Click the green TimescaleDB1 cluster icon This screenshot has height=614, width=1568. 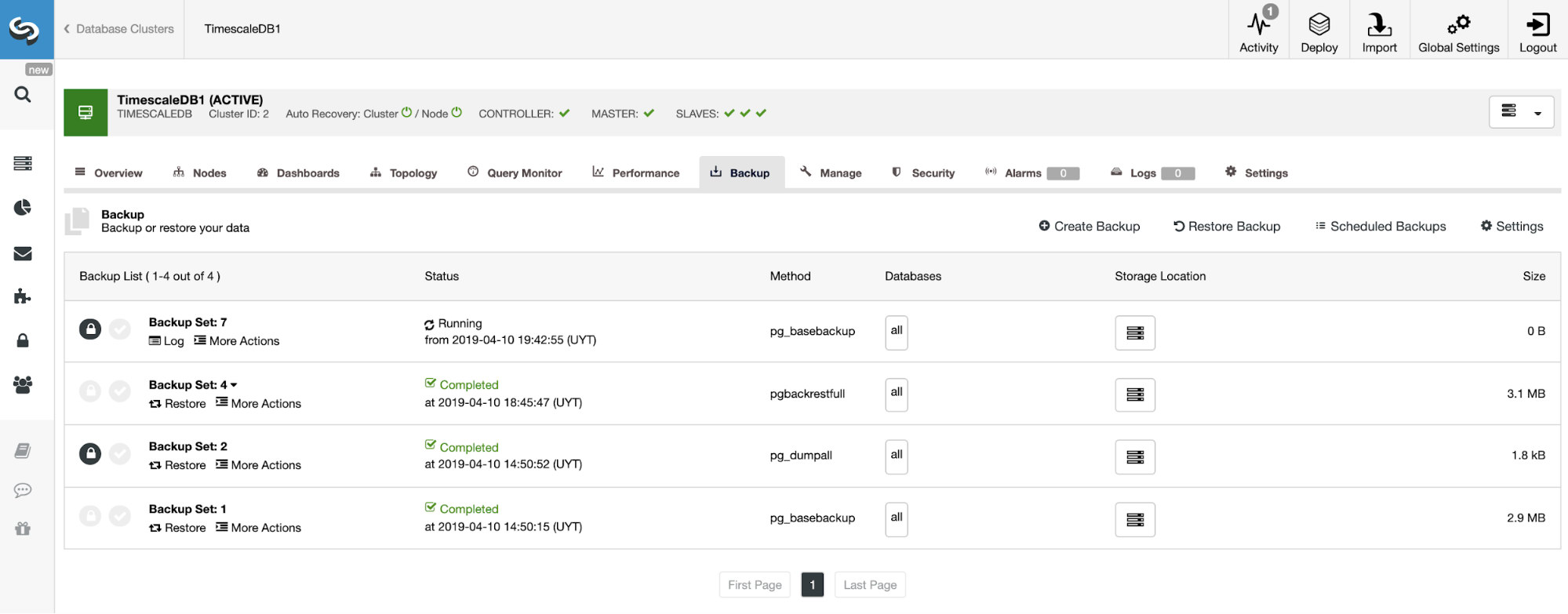click(x=85, y=112)
